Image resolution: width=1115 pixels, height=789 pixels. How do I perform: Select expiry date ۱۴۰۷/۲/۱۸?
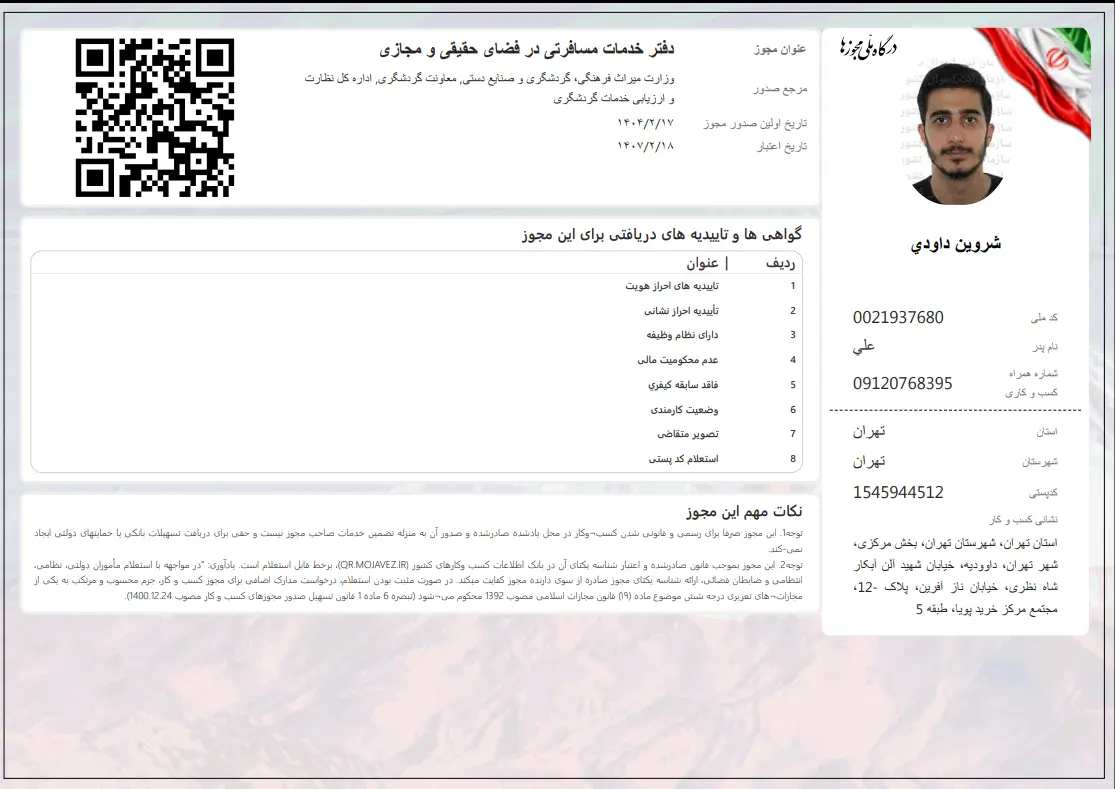point(645,146)
